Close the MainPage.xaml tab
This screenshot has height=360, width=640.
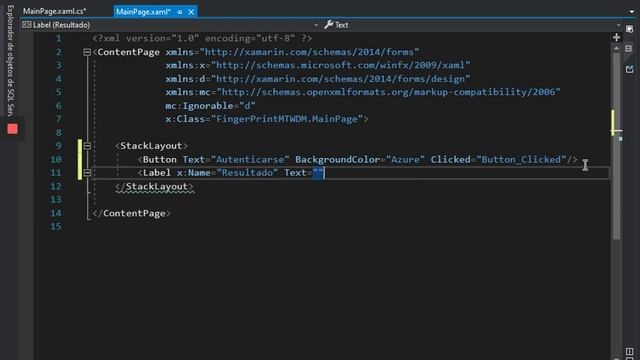[x=191, y=12]
